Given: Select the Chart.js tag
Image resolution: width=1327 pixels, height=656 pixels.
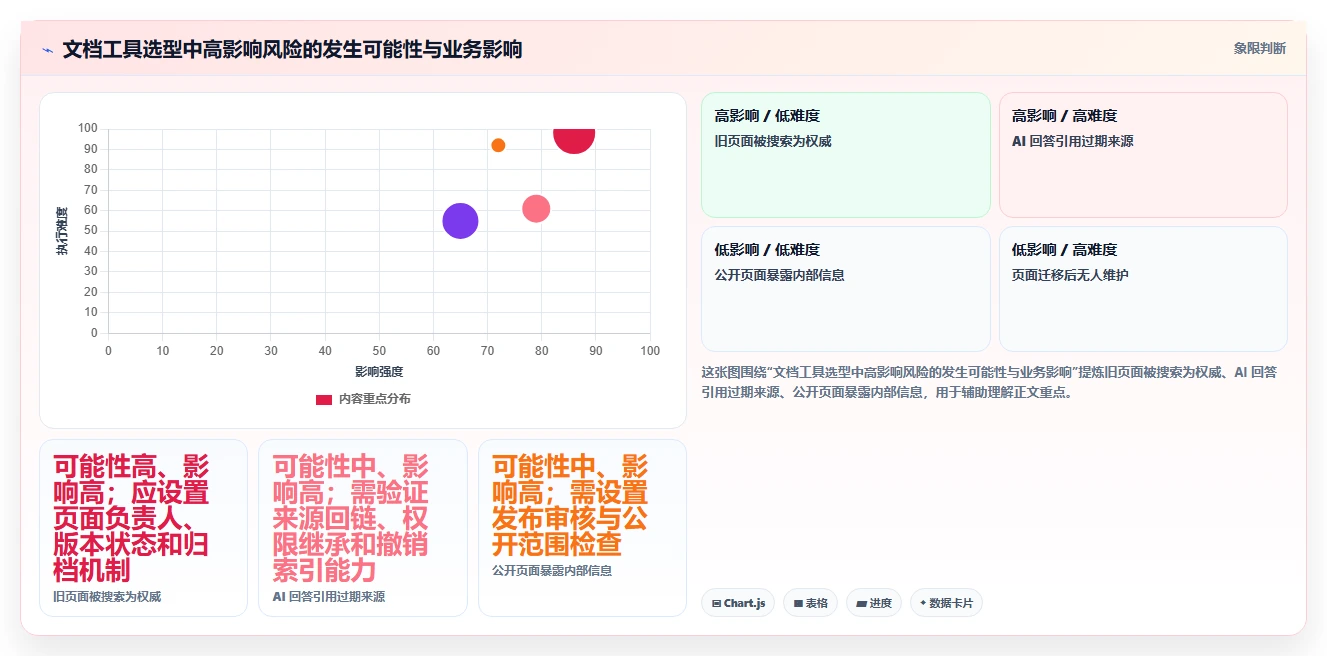Looking at the screenshot, I should coord(738,603).
